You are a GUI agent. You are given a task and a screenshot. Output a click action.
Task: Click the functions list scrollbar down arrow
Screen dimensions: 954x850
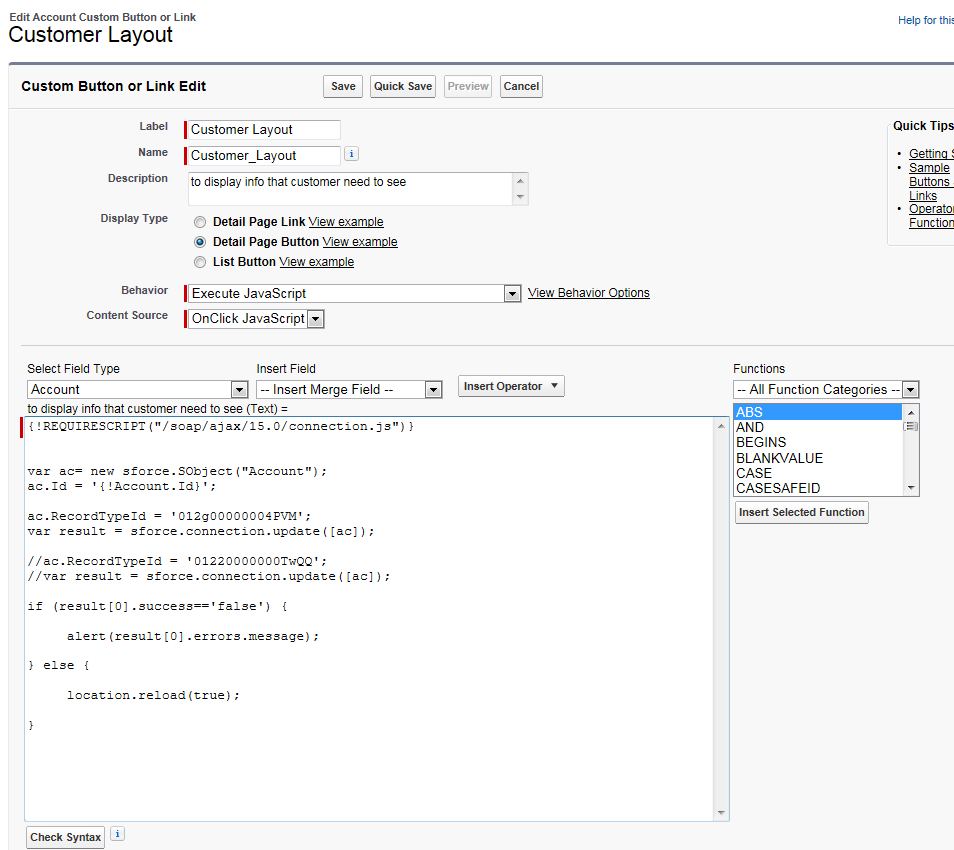[x=910, y=488]
